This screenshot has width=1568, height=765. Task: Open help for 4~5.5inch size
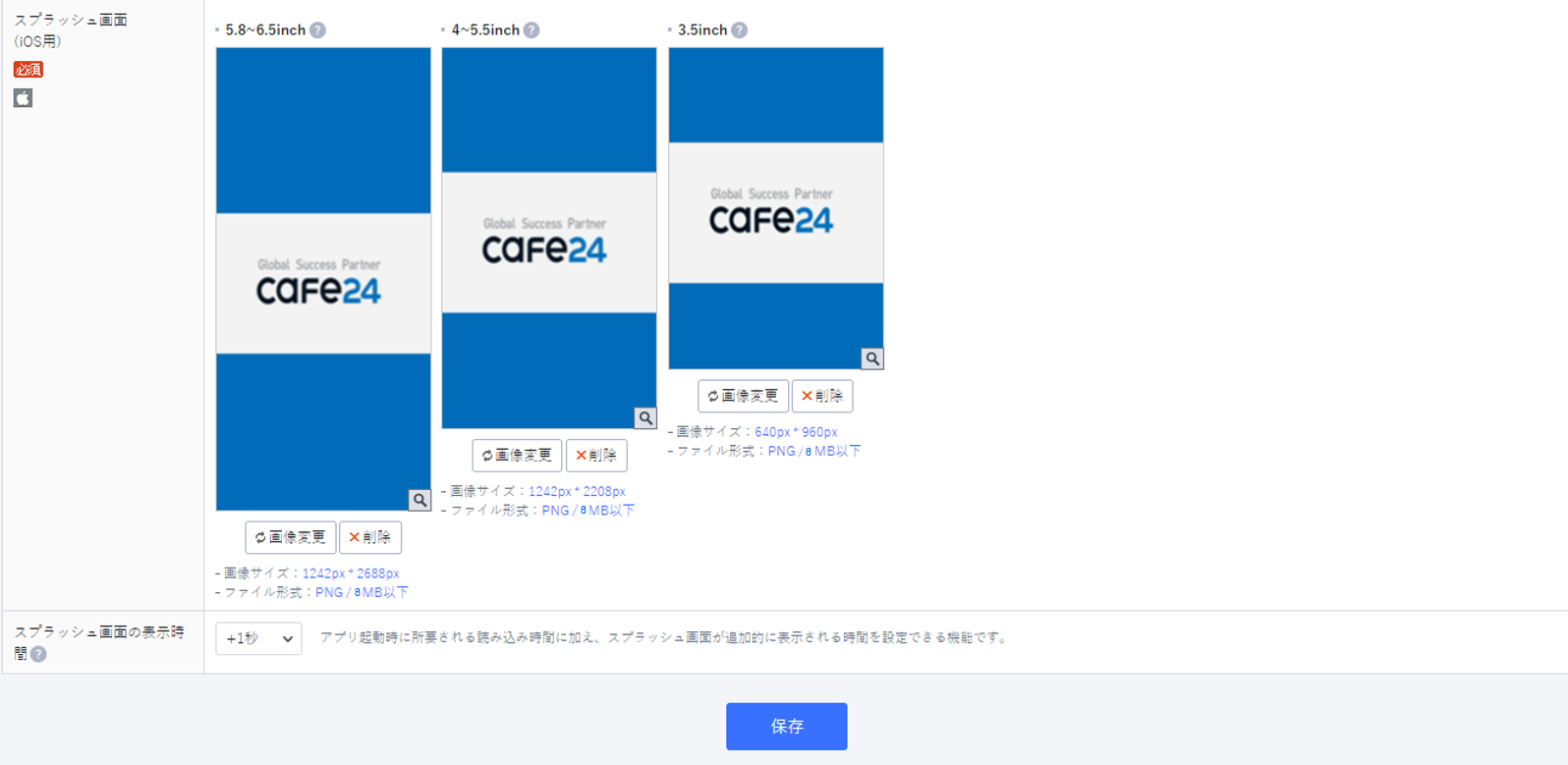(532, 30)
